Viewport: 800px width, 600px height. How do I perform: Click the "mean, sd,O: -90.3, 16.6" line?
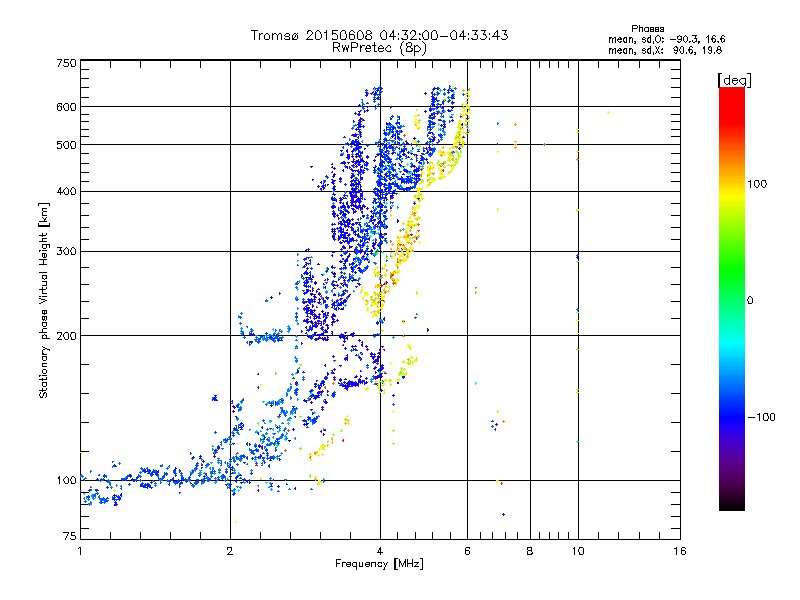(666, 39)
